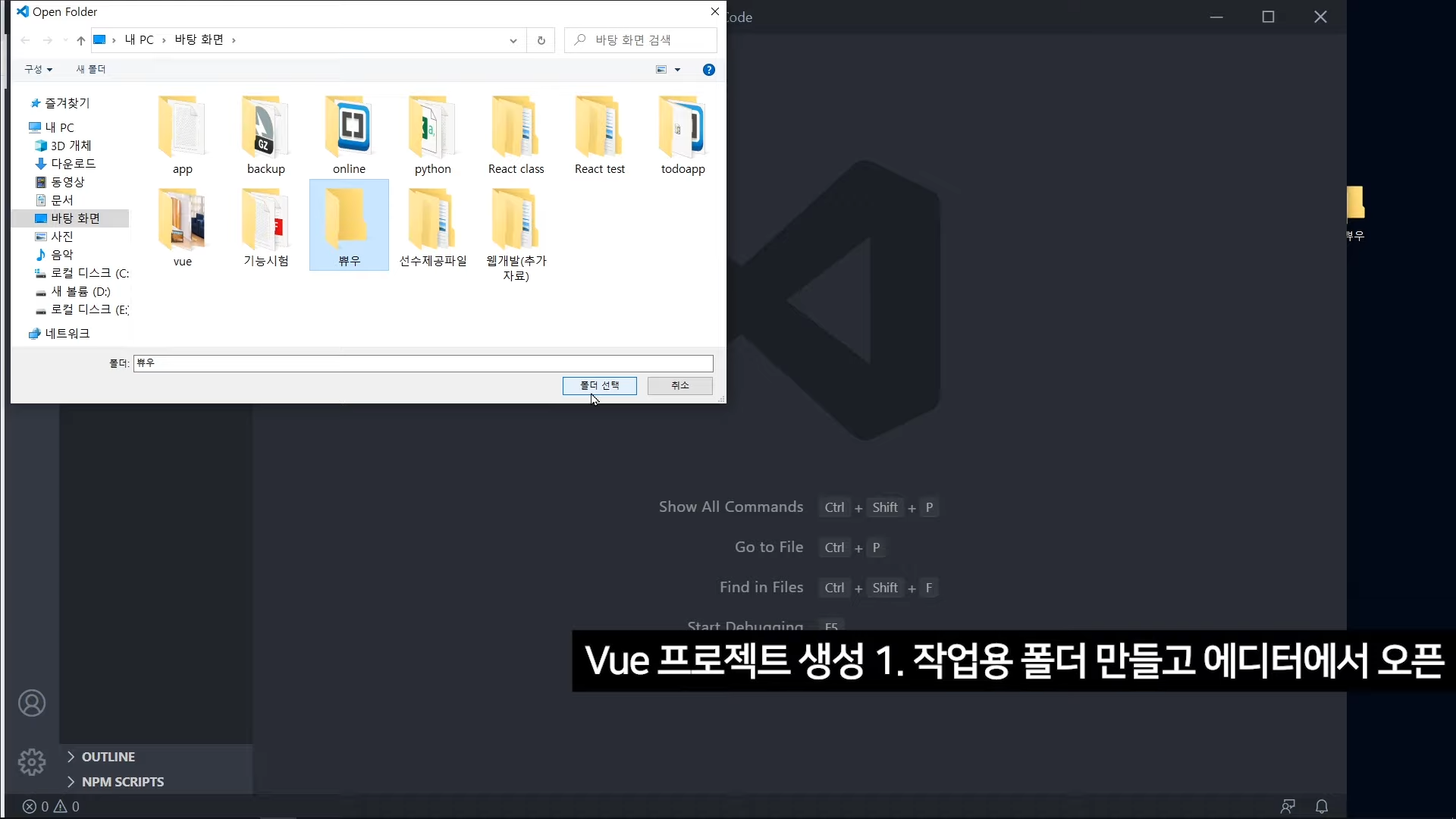Expand the OUTLINE section
The width and height of the screenshot is (1456, 819).
click(108, 757)
